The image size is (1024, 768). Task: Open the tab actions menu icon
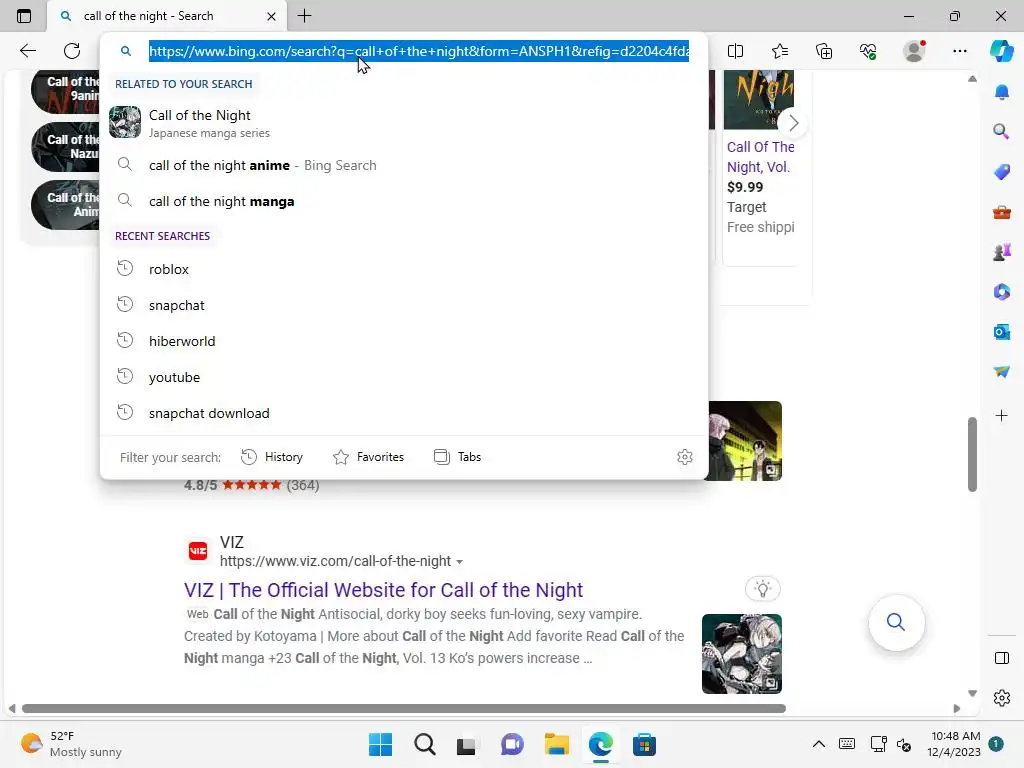[24, 16]
